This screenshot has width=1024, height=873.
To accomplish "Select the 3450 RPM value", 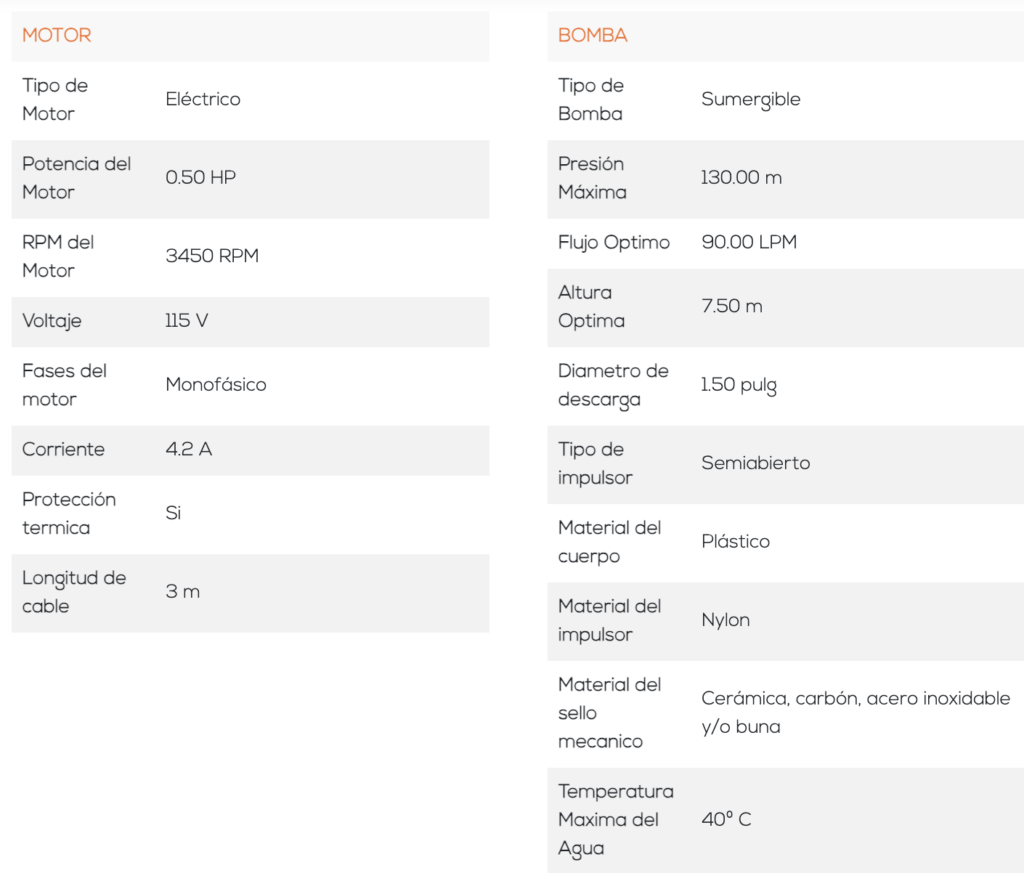I will (x=212, y=256).
